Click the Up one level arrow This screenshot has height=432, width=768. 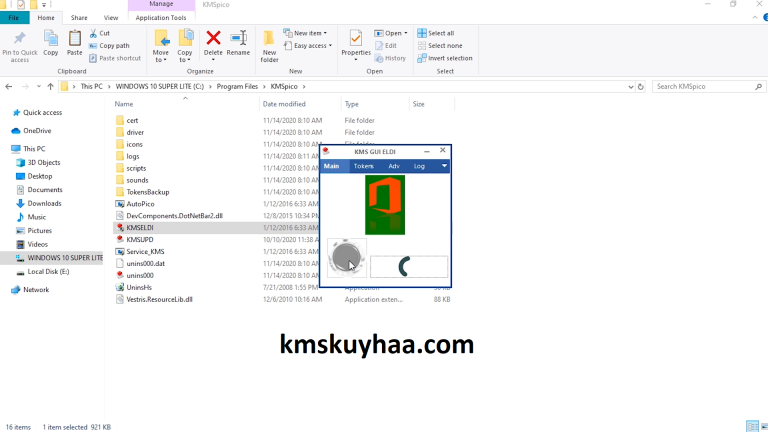point(50,87)
